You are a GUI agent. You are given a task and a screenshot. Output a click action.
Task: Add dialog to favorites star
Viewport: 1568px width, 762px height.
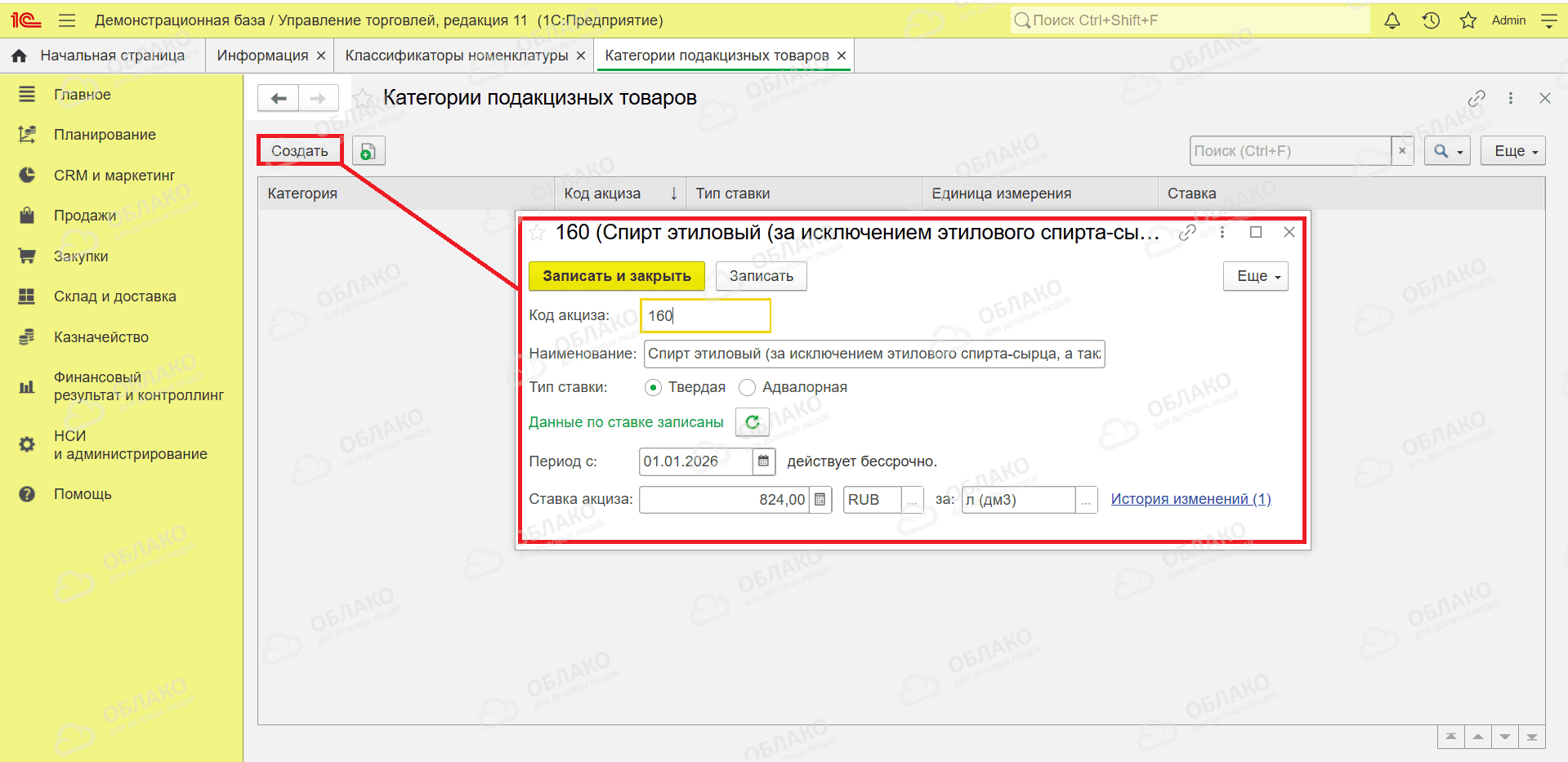coord(537,234)
